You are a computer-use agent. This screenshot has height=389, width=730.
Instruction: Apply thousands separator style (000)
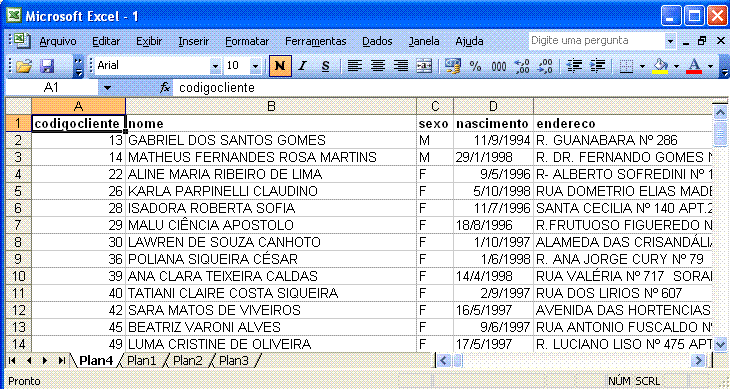point(499,67)
